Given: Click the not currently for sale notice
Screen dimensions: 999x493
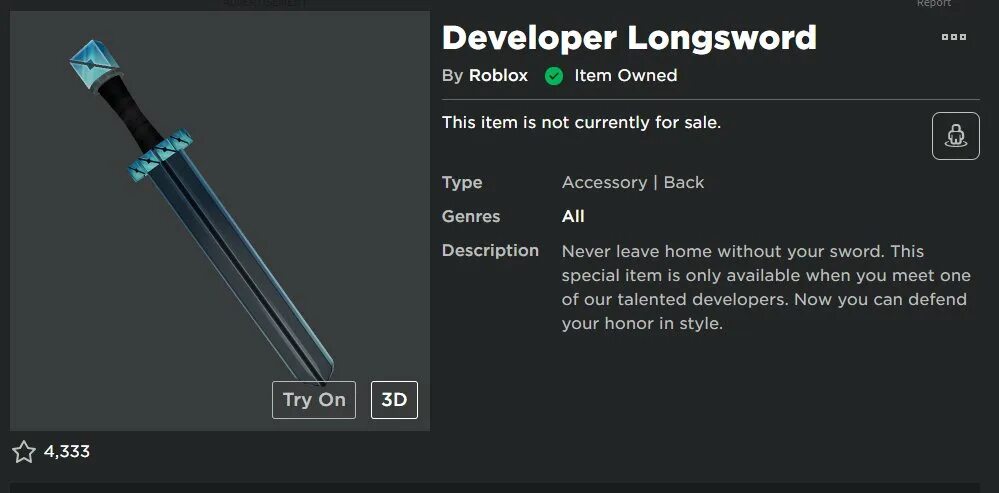Looking at the screenshot, I should 582,122.
